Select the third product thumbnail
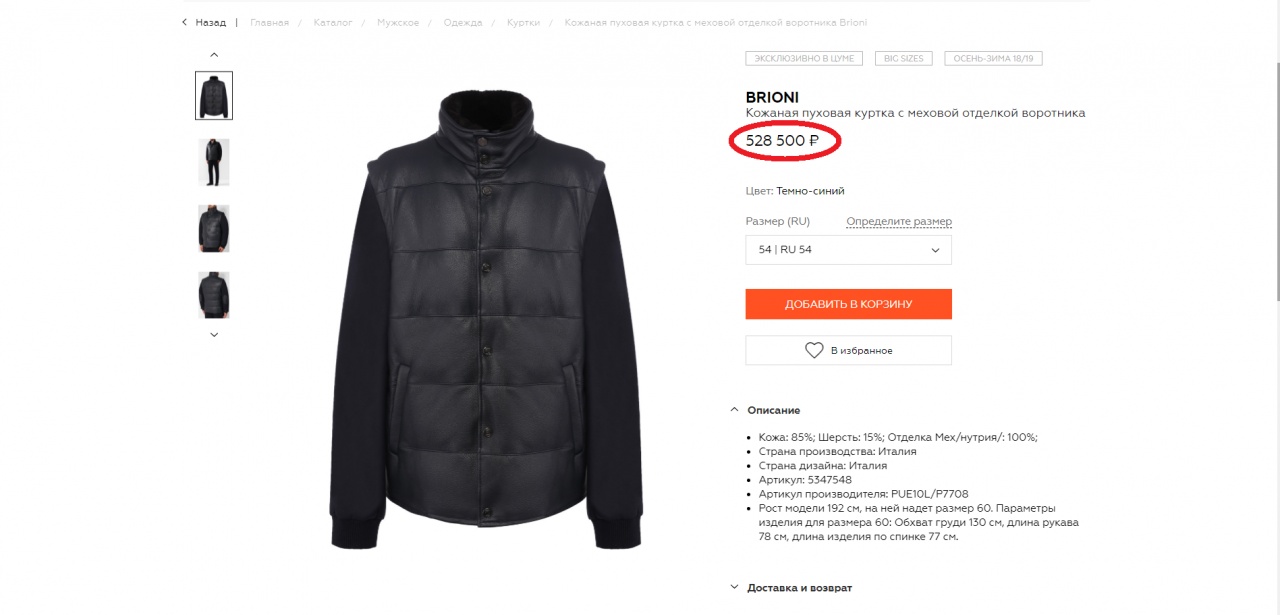Image resolution: width=1280 pixels, height=615 pixels. [x=214, y=228]
